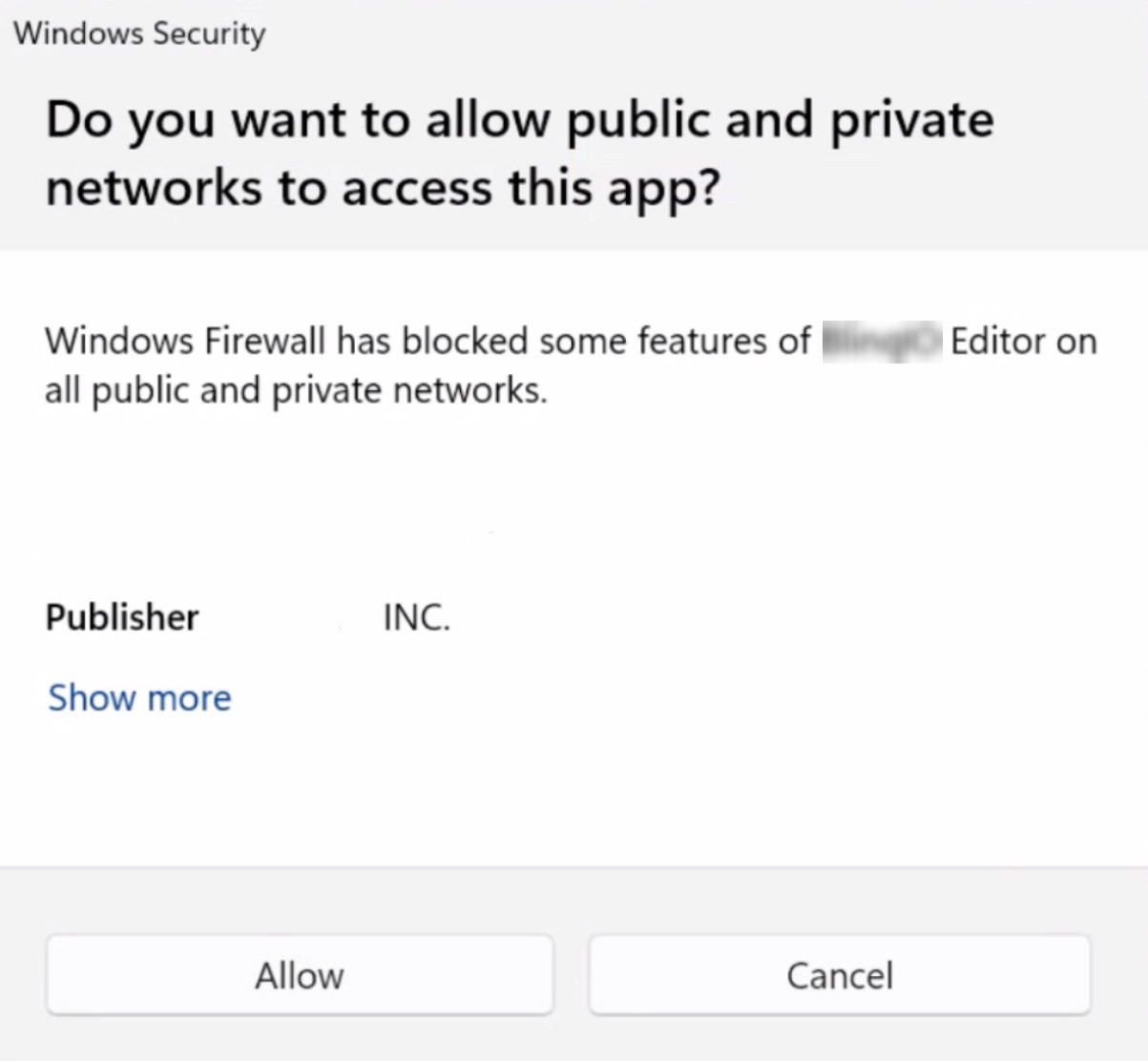
Task: Click the word "allow" in the heading question
Action: [x=488, y=120]
